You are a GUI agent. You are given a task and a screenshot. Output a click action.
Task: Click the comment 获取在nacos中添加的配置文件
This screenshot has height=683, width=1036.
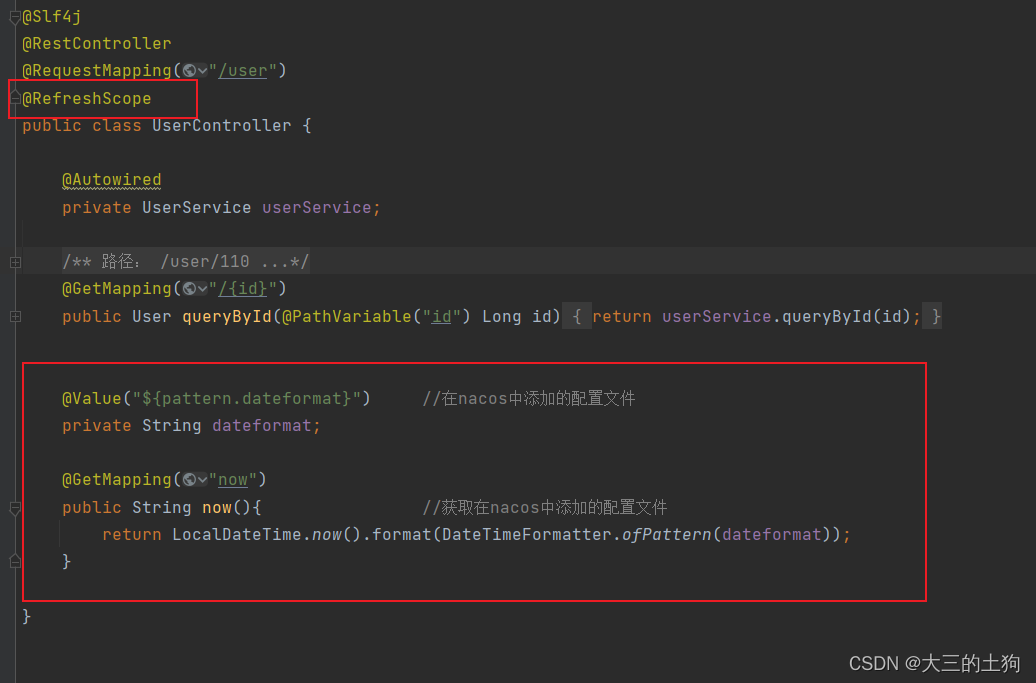544,507
